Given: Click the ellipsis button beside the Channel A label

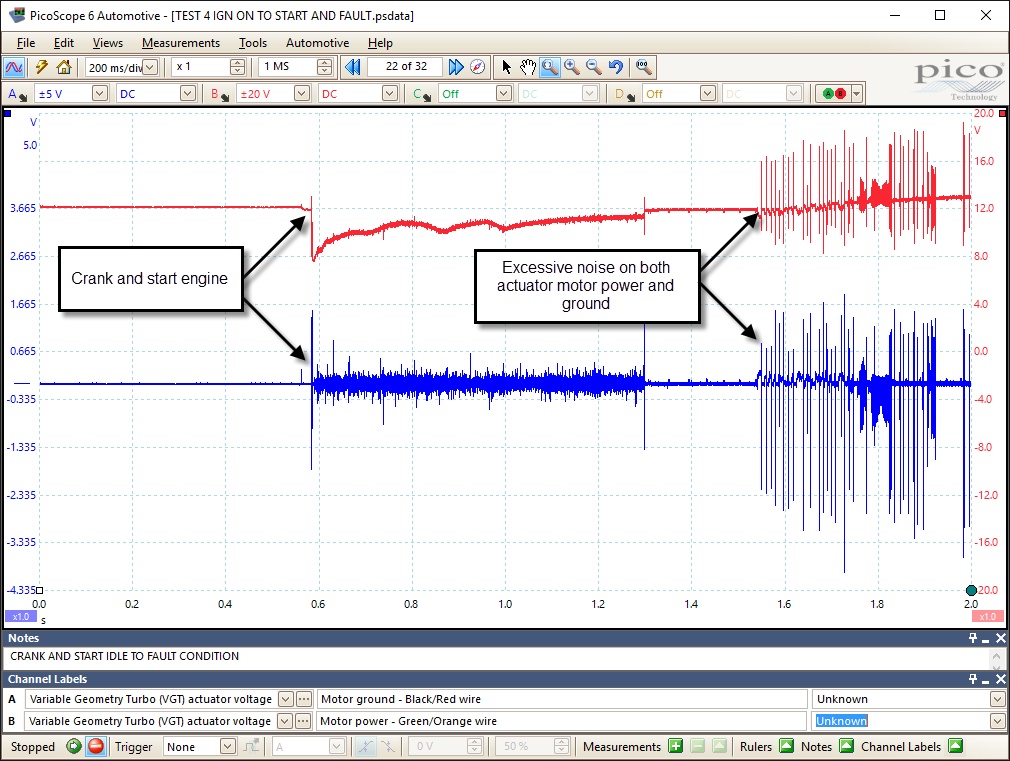Looking at the screenshot, I should pyautogui.click(x=304, y=699).
